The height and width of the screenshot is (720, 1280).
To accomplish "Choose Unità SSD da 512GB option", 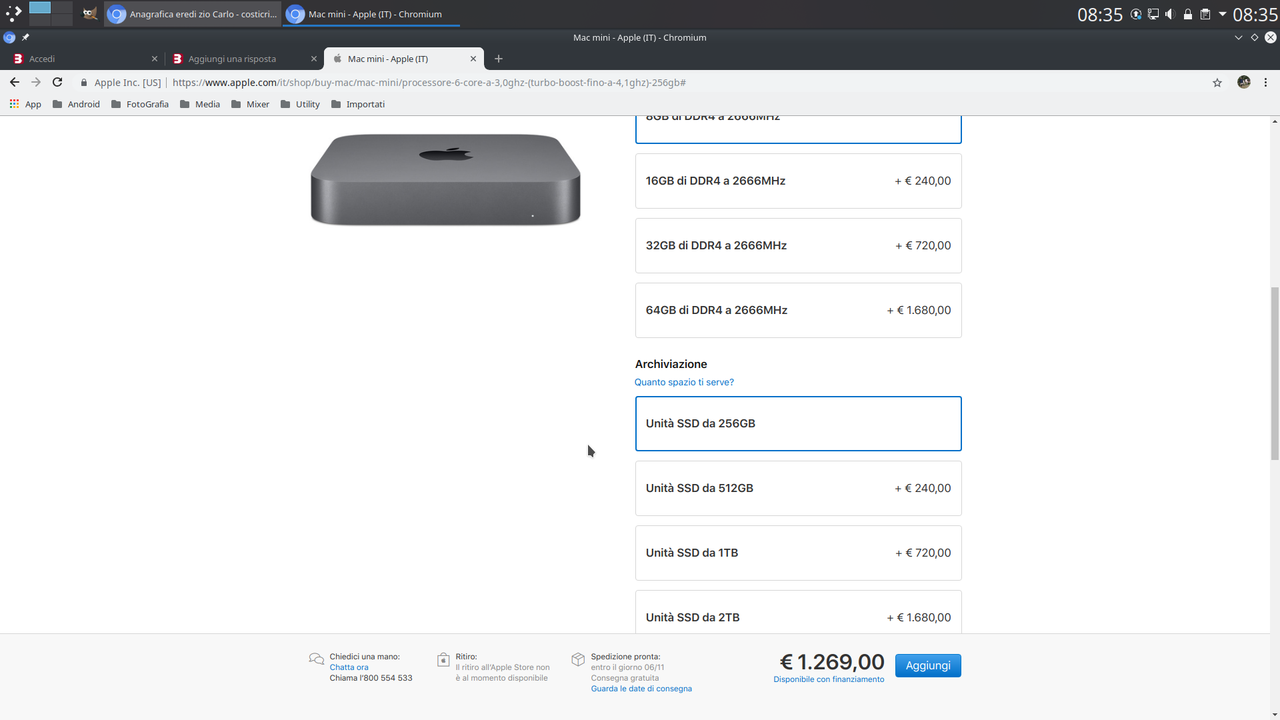I will (798, 488).
